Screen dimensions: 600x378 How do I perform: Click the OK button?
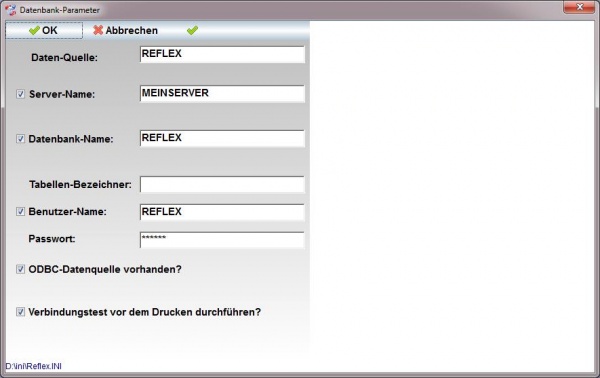[x=44, y=30]
